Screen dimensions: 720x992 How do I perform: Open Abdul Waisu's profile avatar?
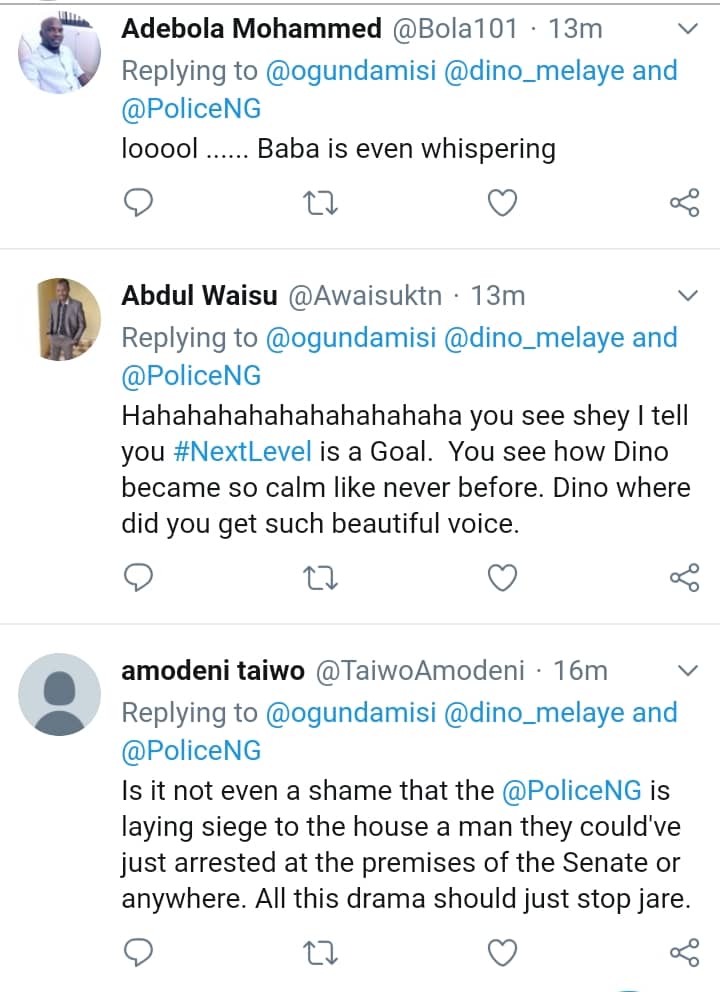[60, 318]
